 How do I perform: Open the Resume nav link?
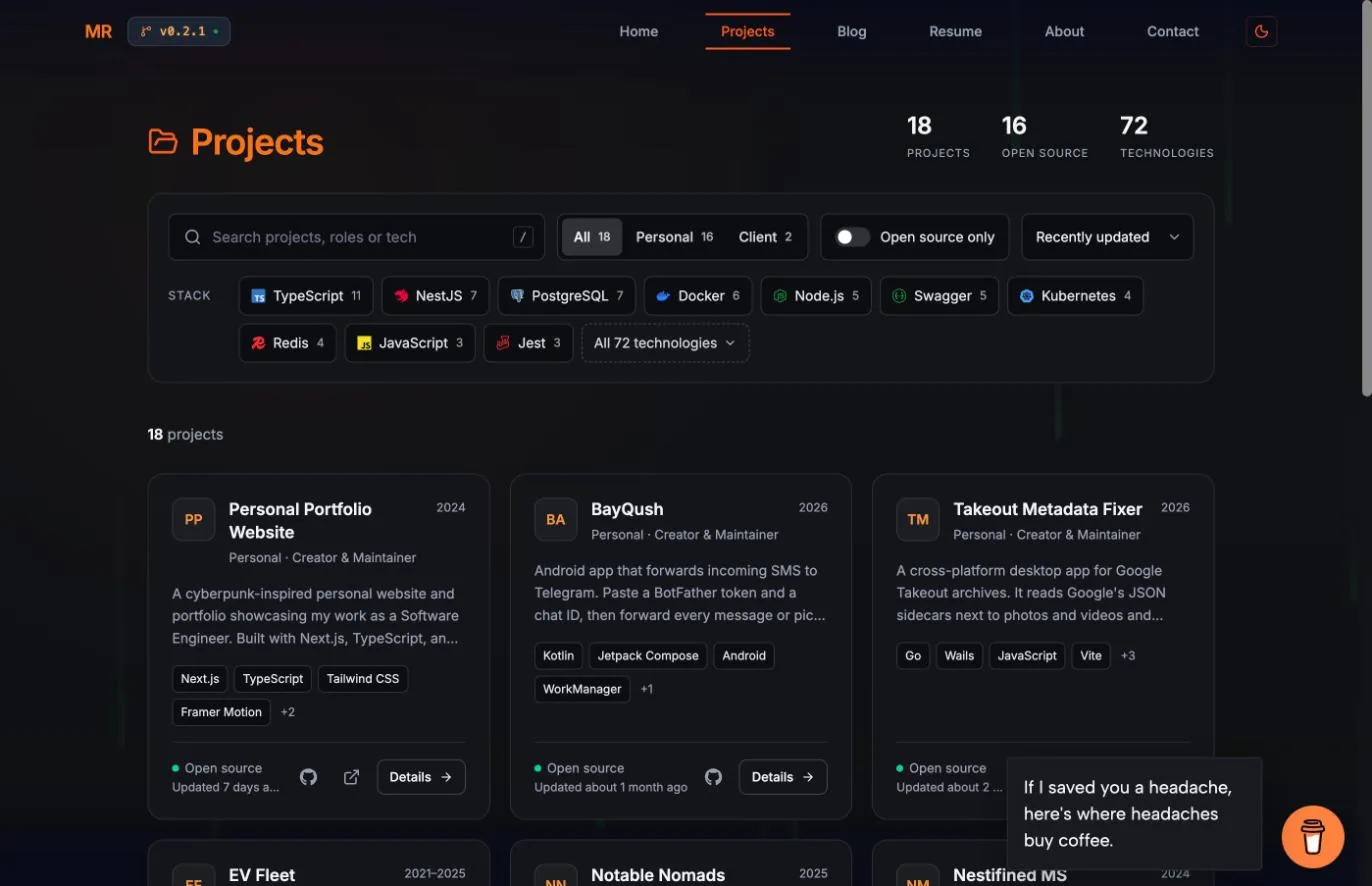click(x=955, y=31)
